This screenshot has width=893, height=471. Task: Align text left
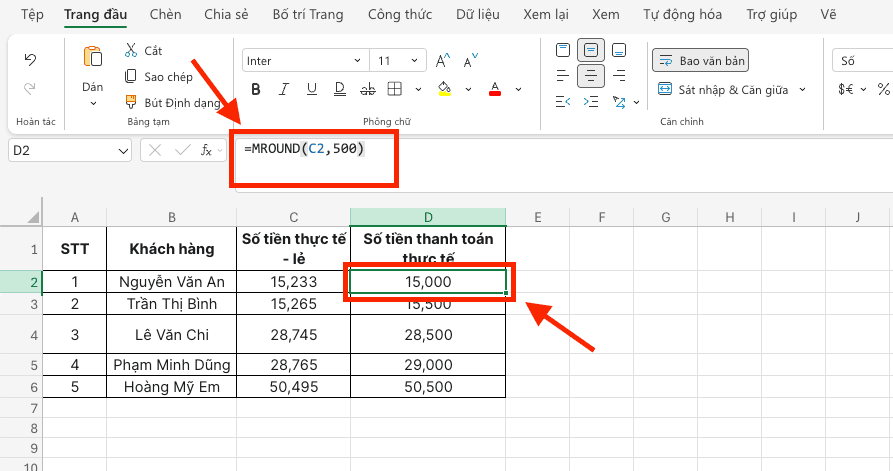tap(563, 76)
